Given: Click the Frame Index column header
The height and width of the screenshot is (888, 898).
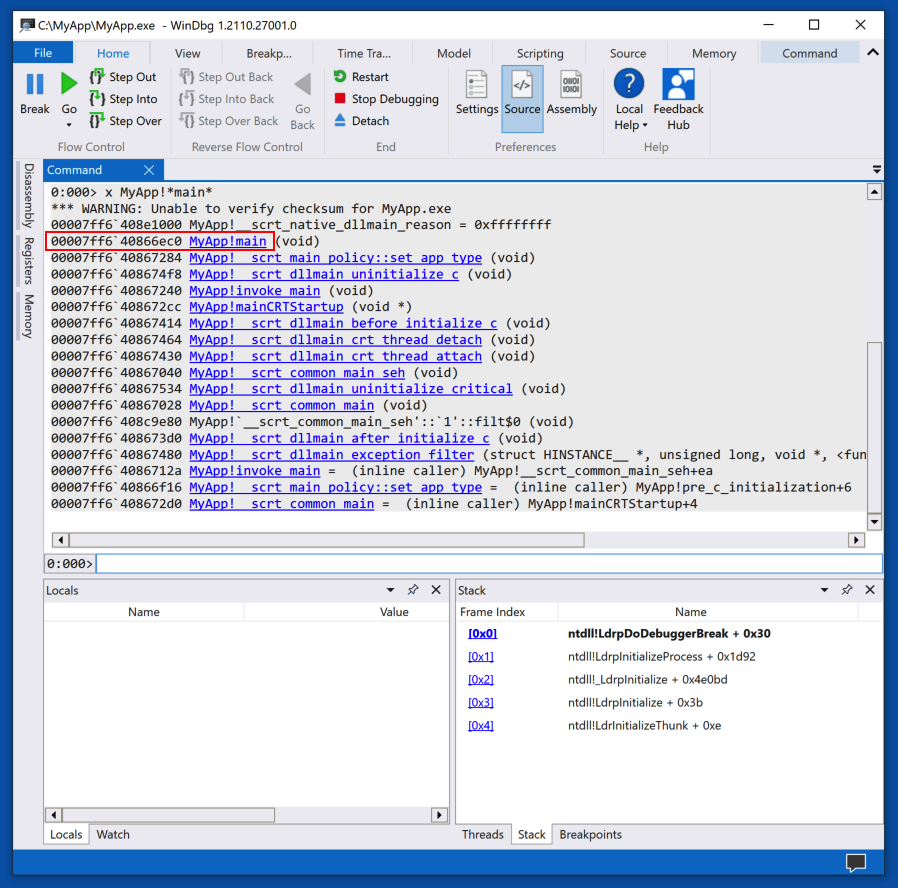Looking at the screenshot, I should (493, 611).
